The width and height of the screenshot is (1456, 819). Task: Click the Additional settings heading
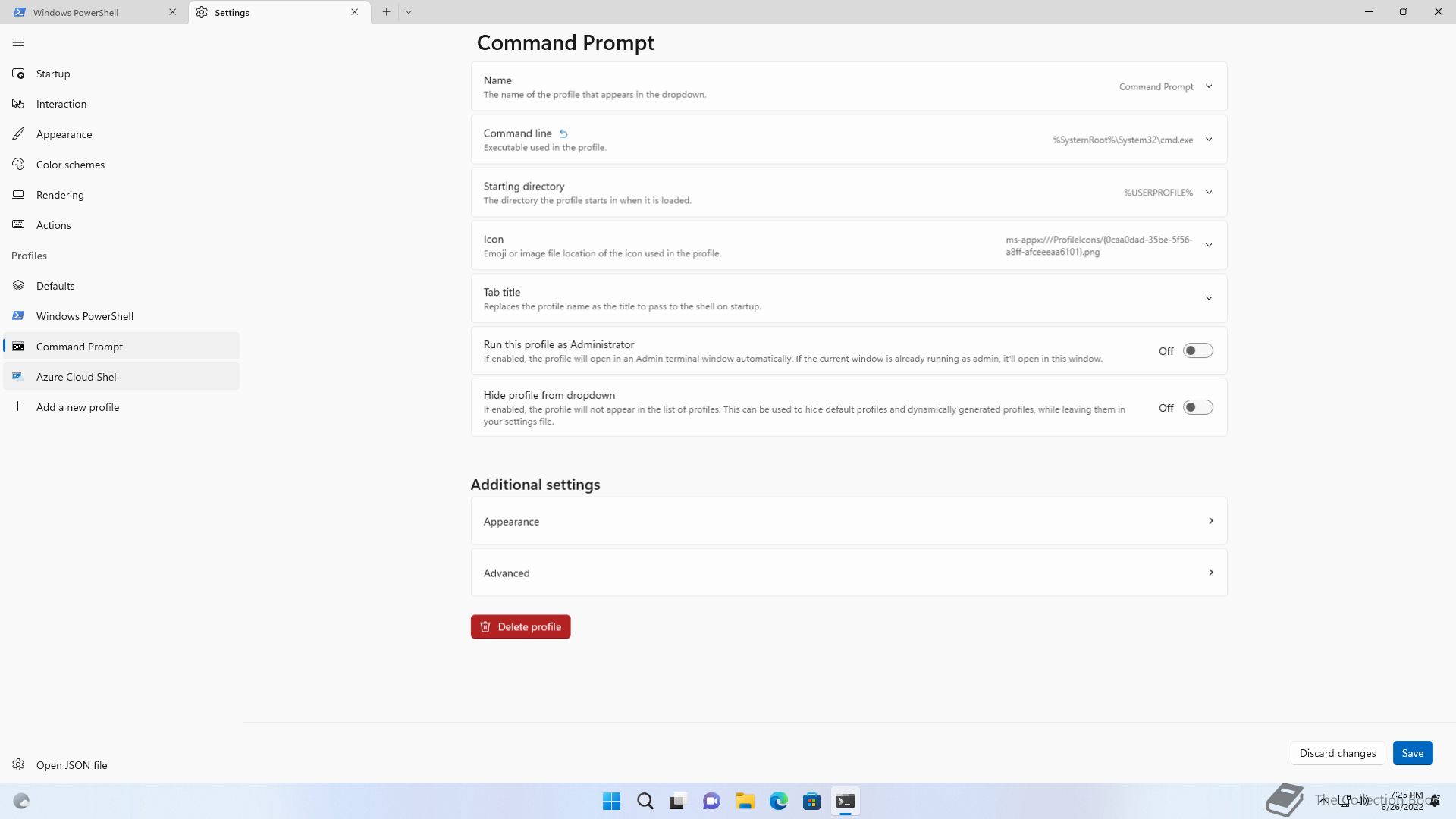click(535, 485)
